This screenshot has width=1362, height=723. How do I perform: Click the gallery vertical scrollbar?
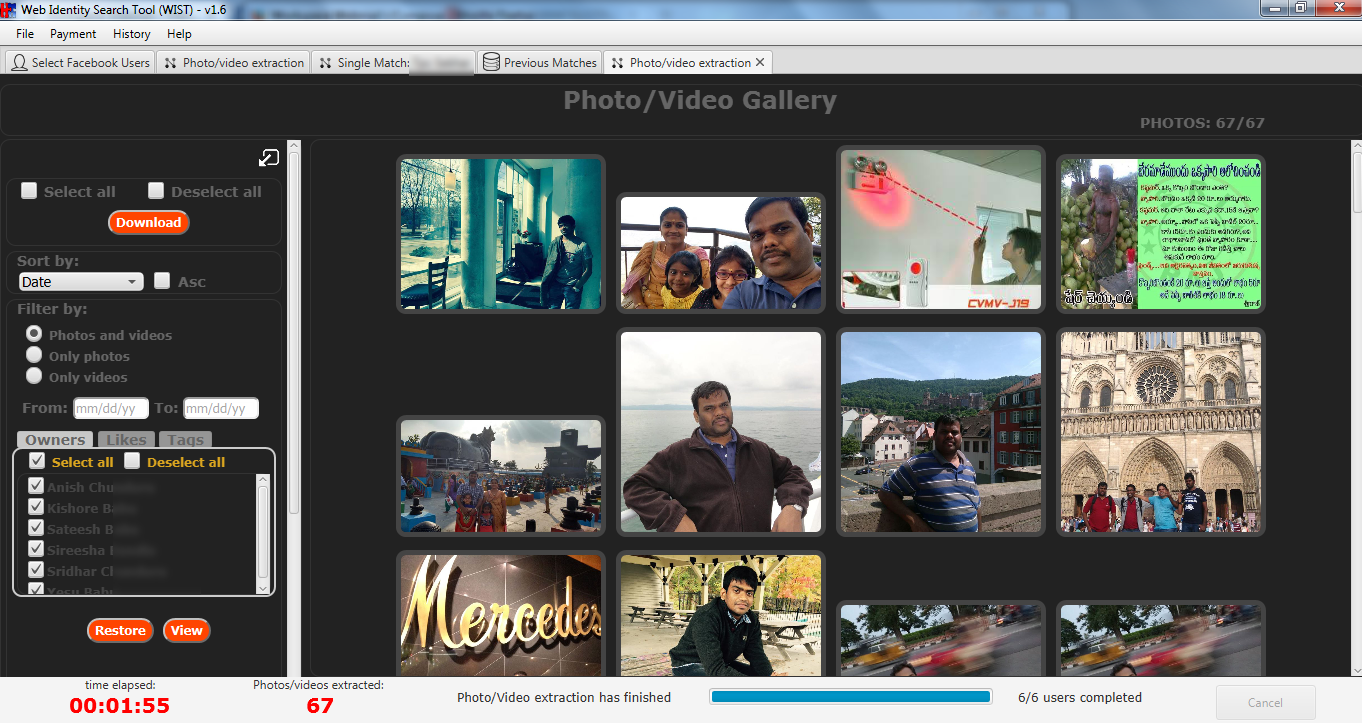pyautogui.click(x=1356, y=408)
